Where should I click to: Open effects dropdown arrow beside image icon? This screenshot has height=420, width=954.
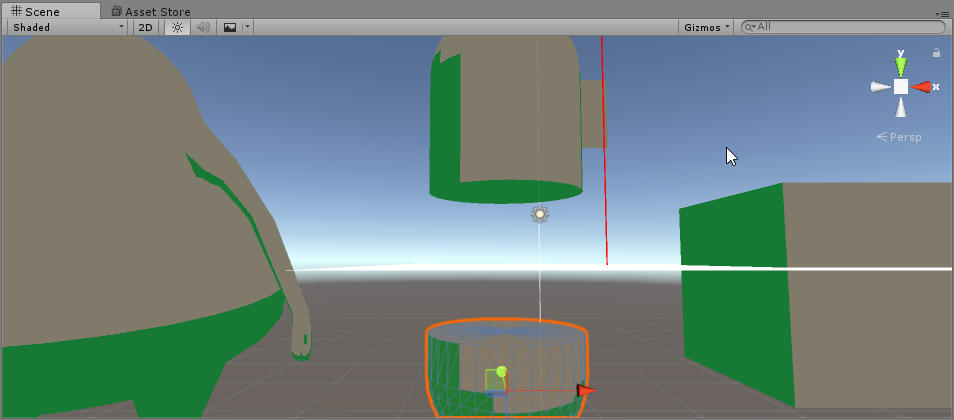pos(247,27)
